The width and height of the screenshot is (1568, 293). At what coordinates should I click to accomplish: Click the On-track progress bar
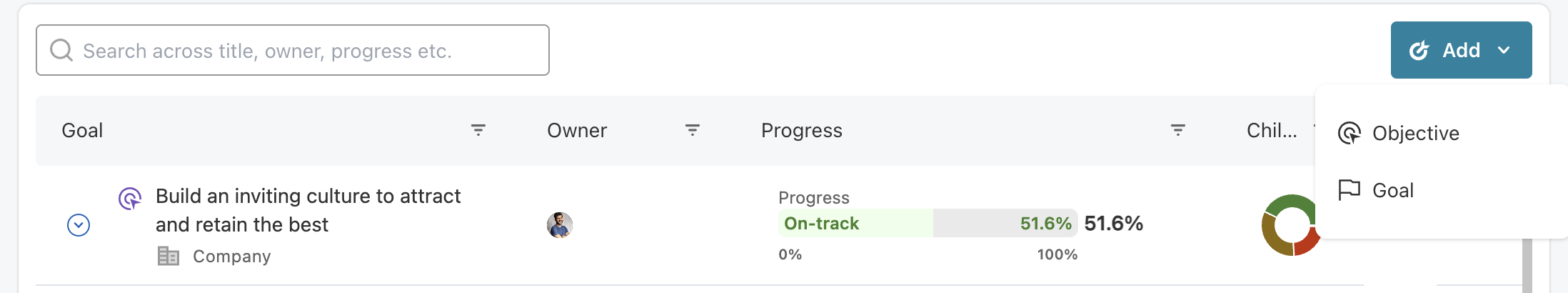[x=927, y=224]
